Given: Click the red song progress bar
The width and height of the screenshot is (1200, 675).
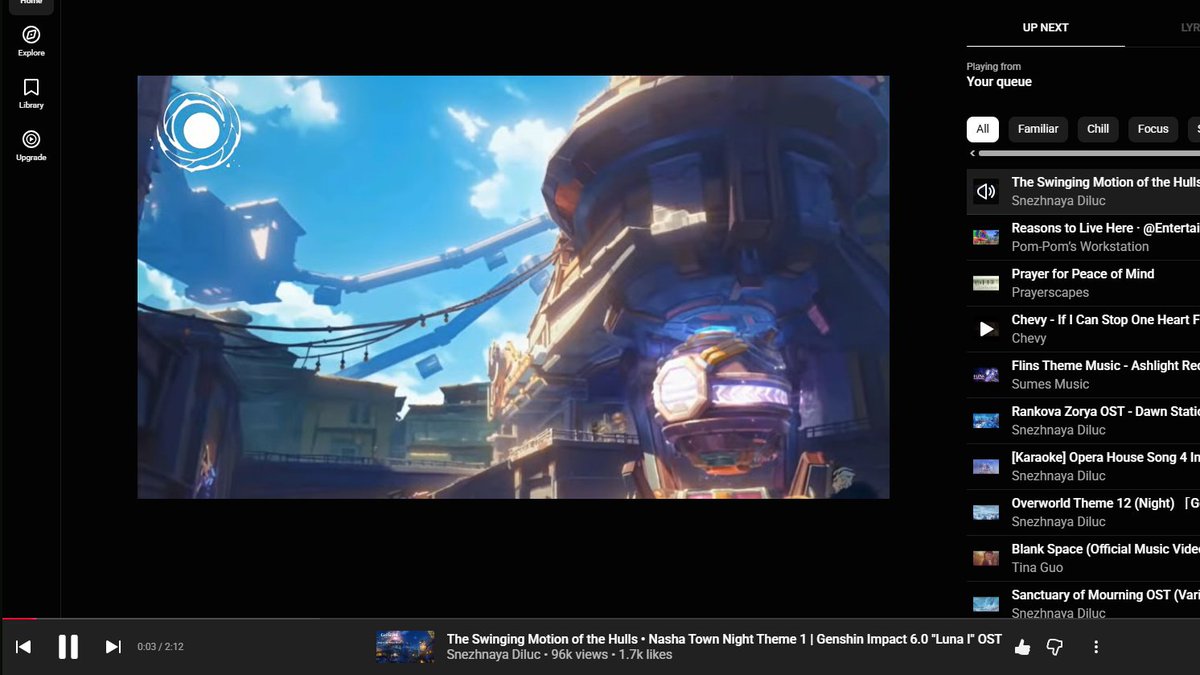Looking at the screenshot, I should point(18,619).
